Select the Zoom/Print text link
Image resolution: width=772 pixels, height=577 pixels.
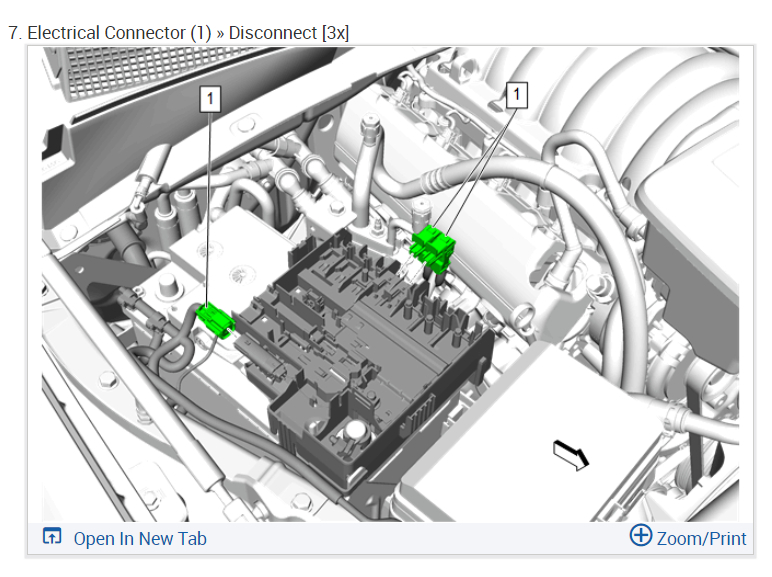coord(702,539)
